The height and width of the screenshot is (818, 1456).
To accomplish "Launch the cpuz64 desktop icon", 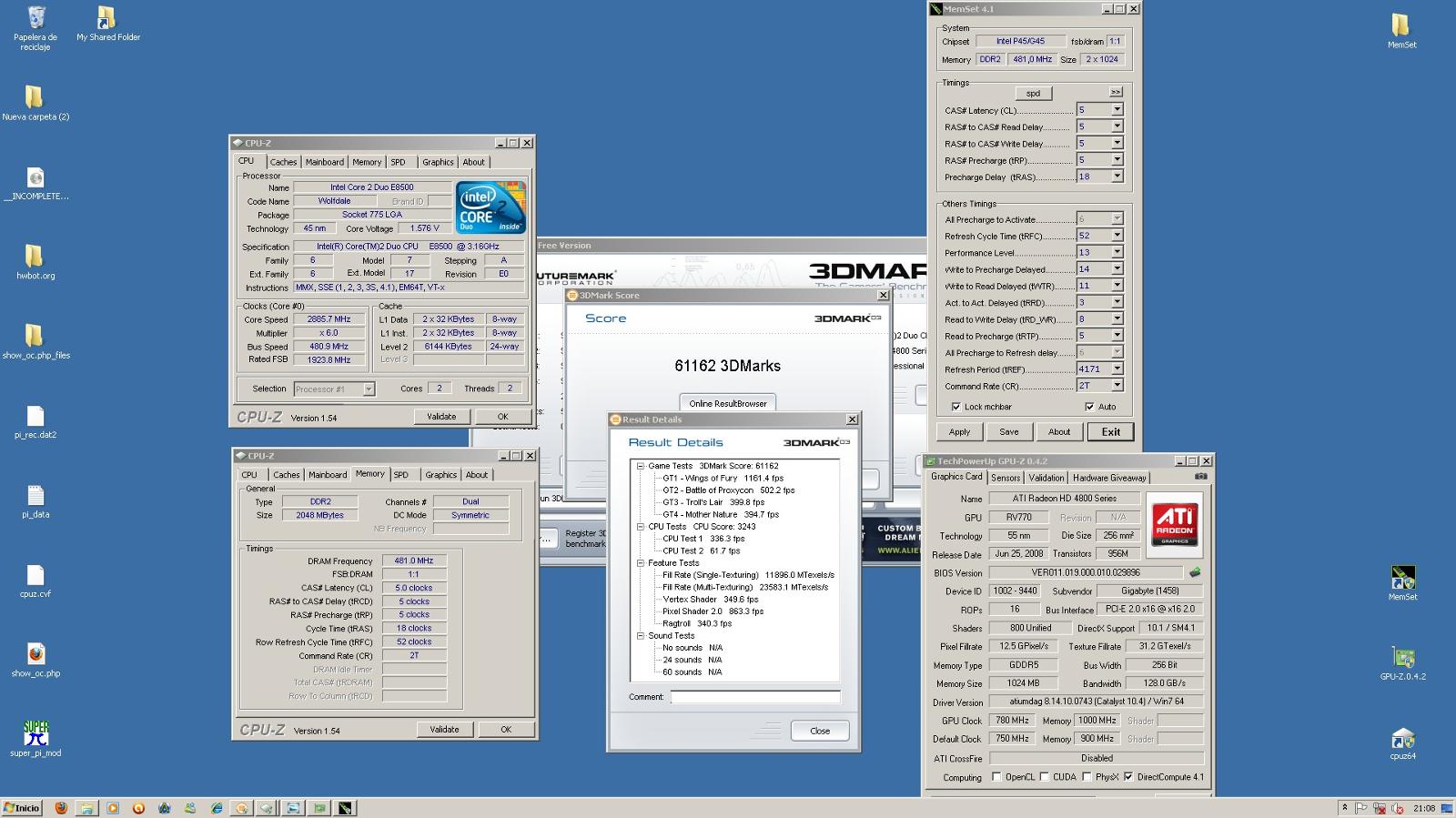I will click(x=1402, y=736).
